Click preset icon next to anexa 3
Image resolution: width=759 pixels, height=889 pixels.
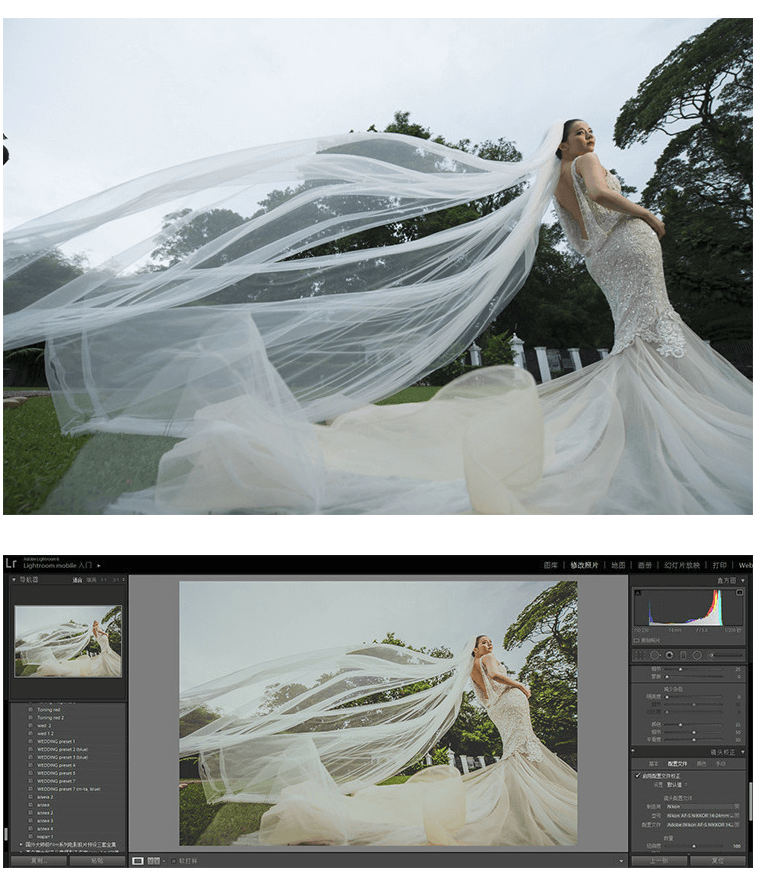[x=31, y=821]
